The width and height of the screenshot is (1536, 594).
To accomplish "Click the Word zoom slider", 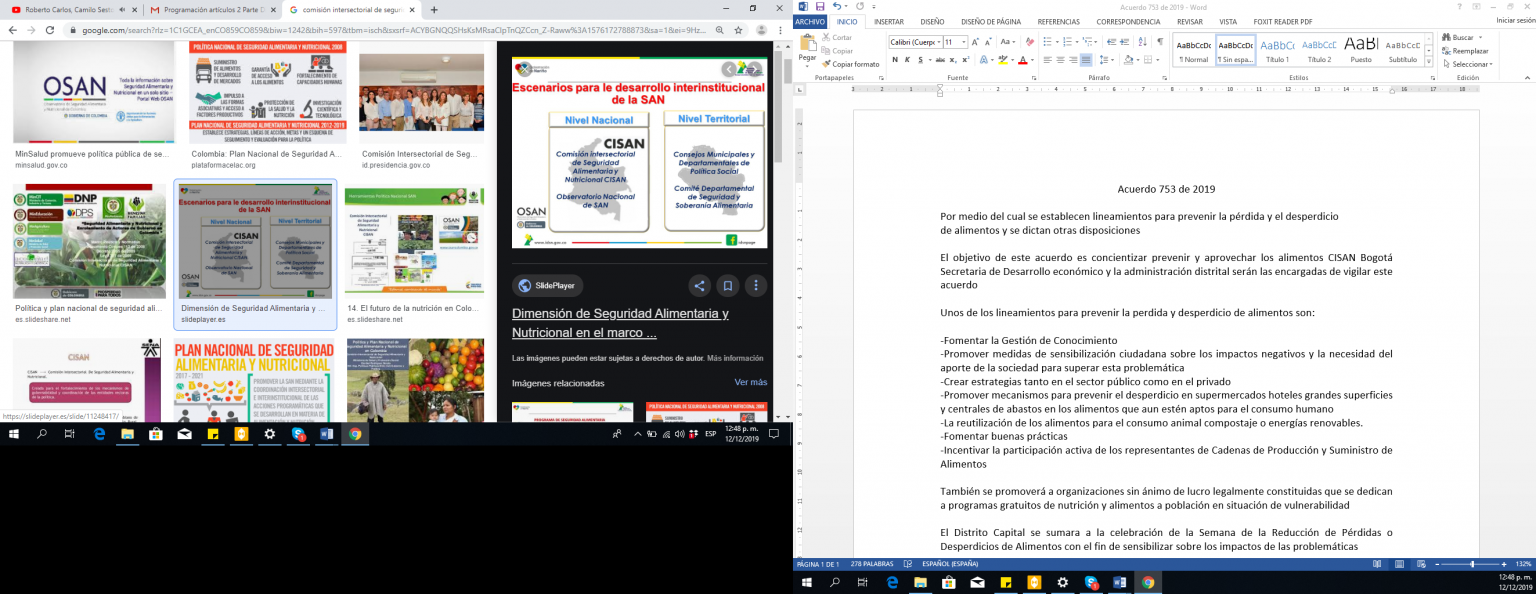I will tap(1471, 565).
